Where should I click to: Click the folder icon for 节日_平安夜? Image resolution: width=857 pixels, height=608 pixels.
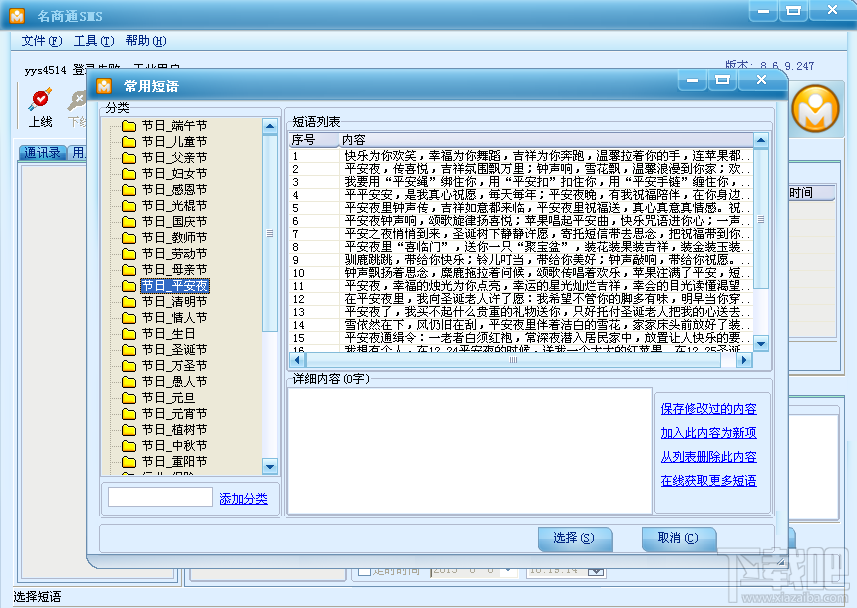click(x=129, y=286)
